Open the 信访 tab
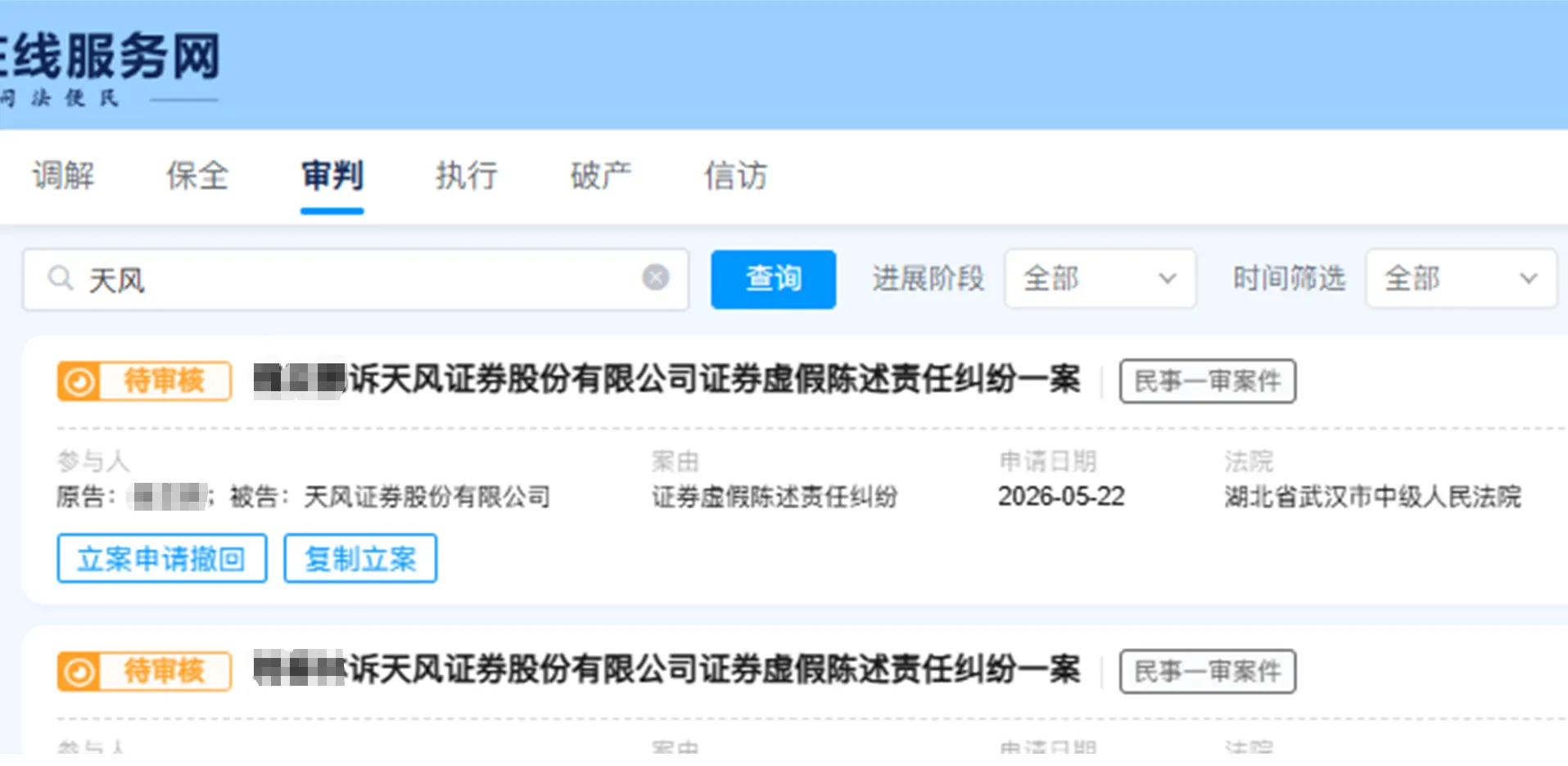Image resolution: width=1568 pixels, height=766 pixels. pyautogui.click(x=735, y=176)
